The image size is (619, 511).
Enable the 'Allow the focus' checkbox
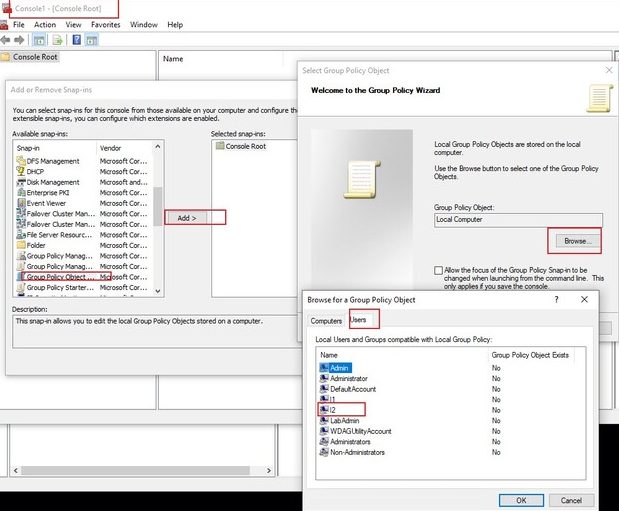point(440,271)
